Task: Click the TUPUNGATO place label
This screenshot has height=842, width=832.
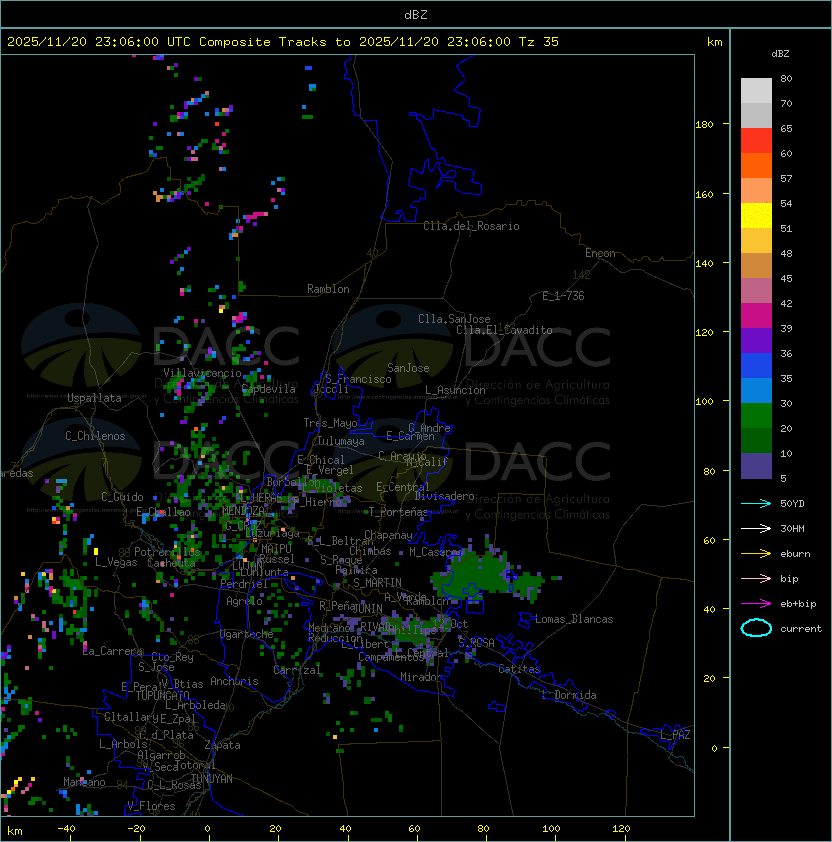Action: pyautogui.click(x=162, y=696)
